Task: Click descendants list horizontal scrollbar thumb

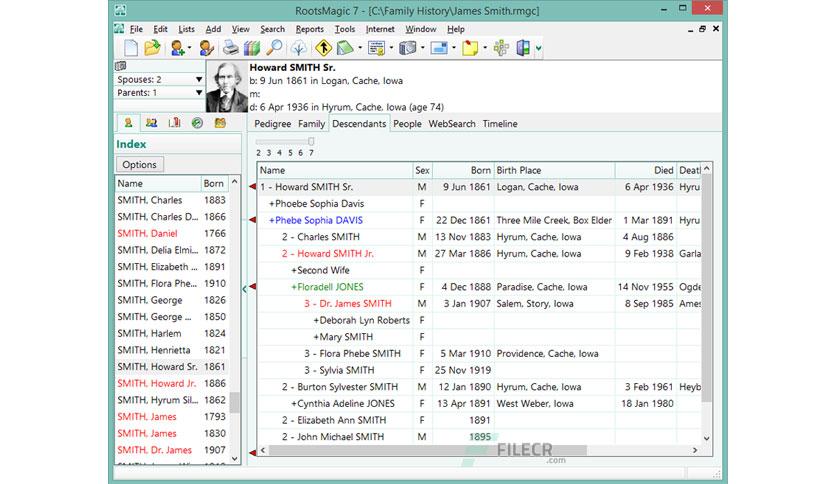Action: (428, 450)
